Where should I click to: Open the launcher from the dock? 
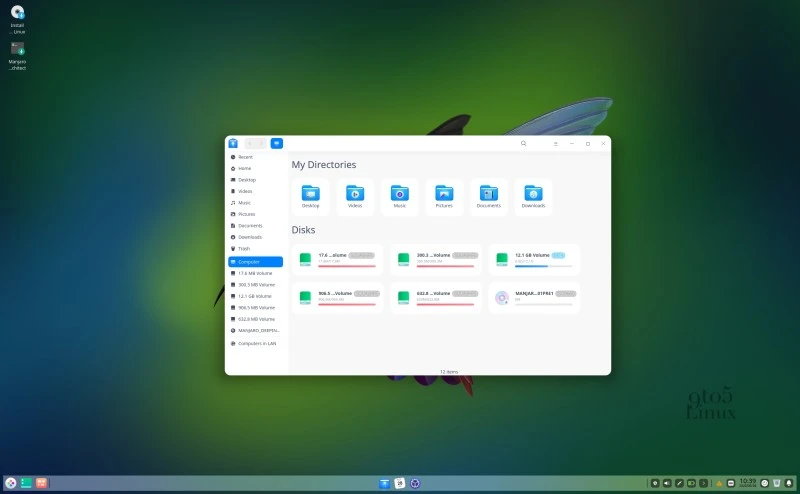click(11, 483)
